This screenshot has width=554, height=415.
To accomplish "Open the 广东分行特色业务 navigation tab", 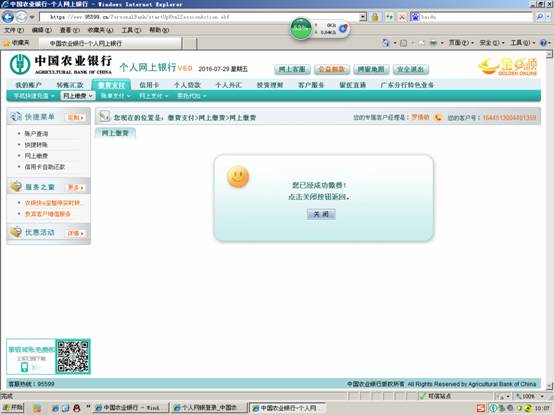I will click(407, 85).
